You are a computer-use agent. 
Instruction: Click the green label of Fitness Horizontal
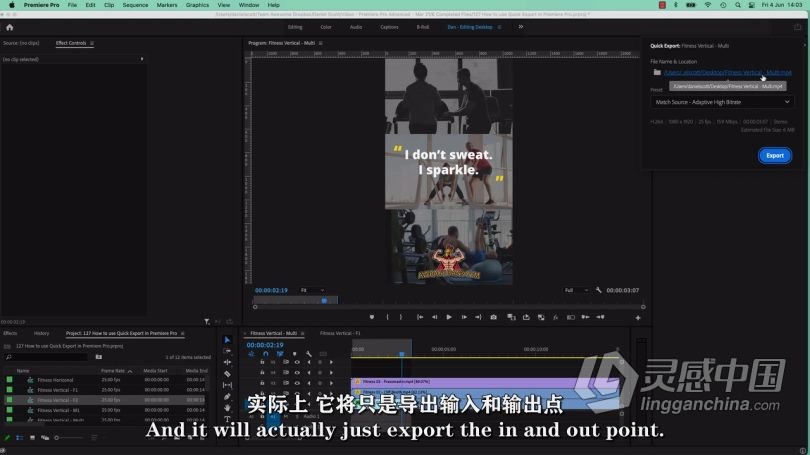[9, 380]
